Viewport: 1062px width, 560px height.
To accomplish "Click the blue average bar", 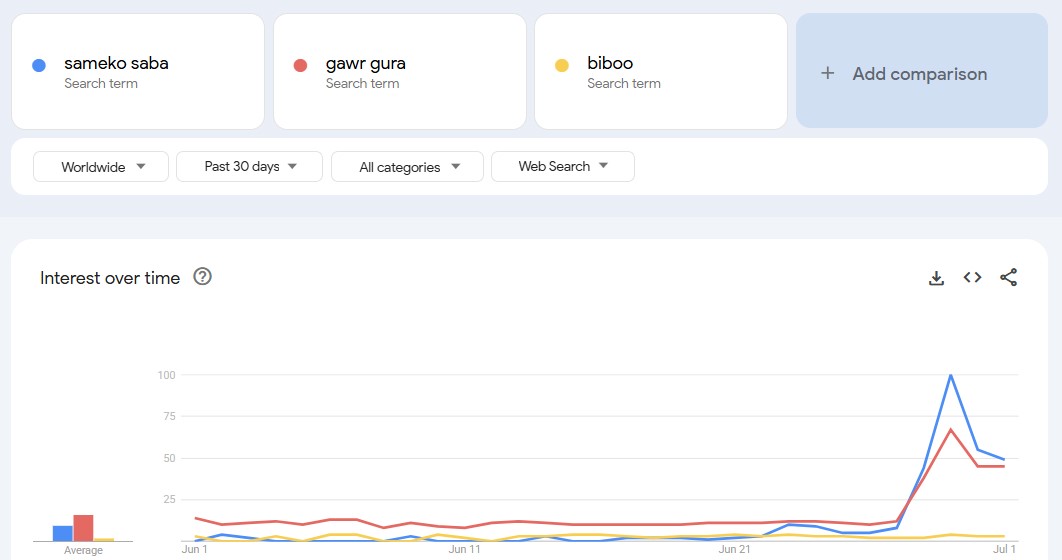I will 63,533.
